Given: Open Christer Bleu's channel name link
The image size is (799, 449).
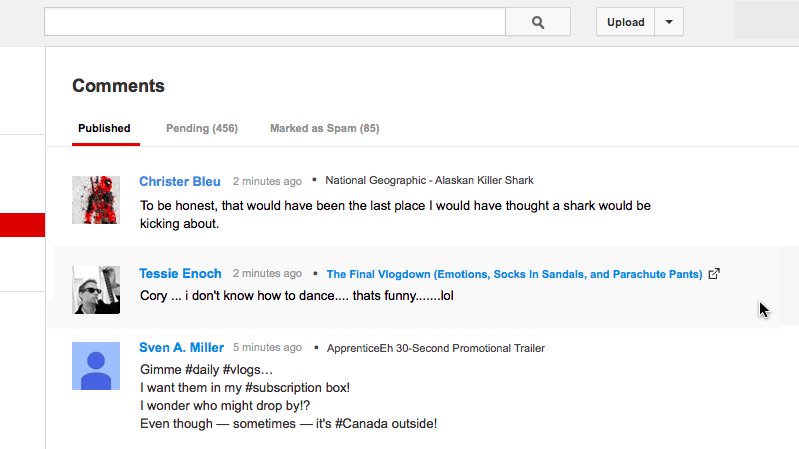Looking at the screenshot, I should 180,181.
